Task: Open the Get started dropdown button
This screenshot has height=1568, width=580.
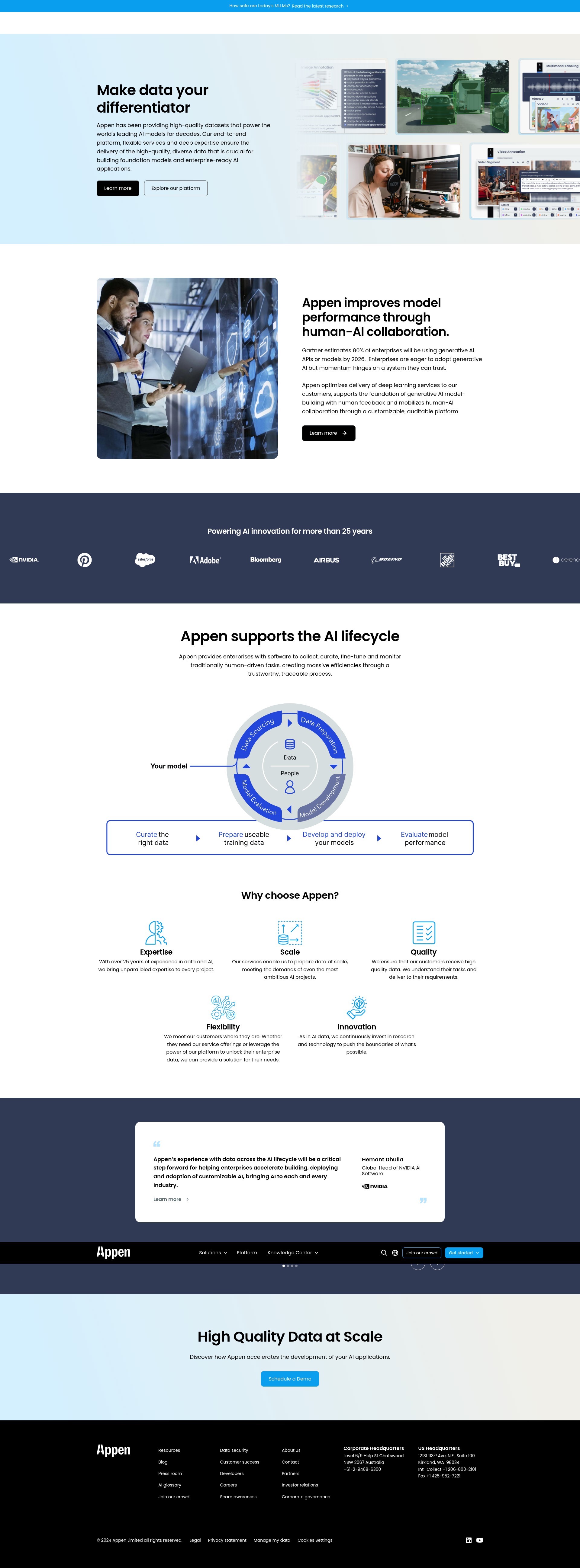Action: 464,1253
